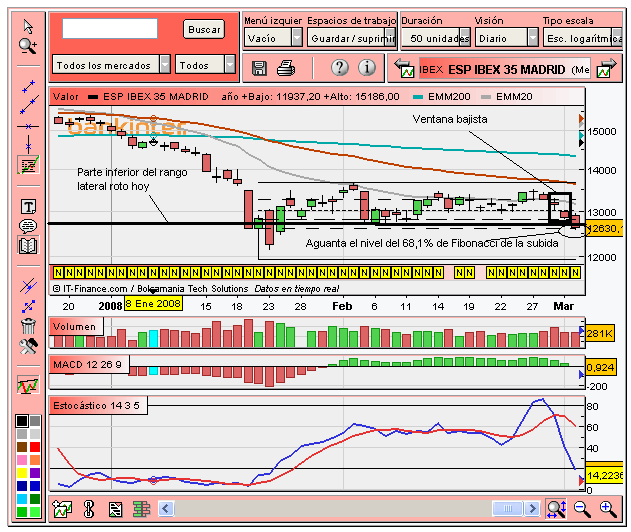This screenshot has height=532, width=631.
Task: Click the 'Ventana bajista' chart annotation
Action: (450, 119)
